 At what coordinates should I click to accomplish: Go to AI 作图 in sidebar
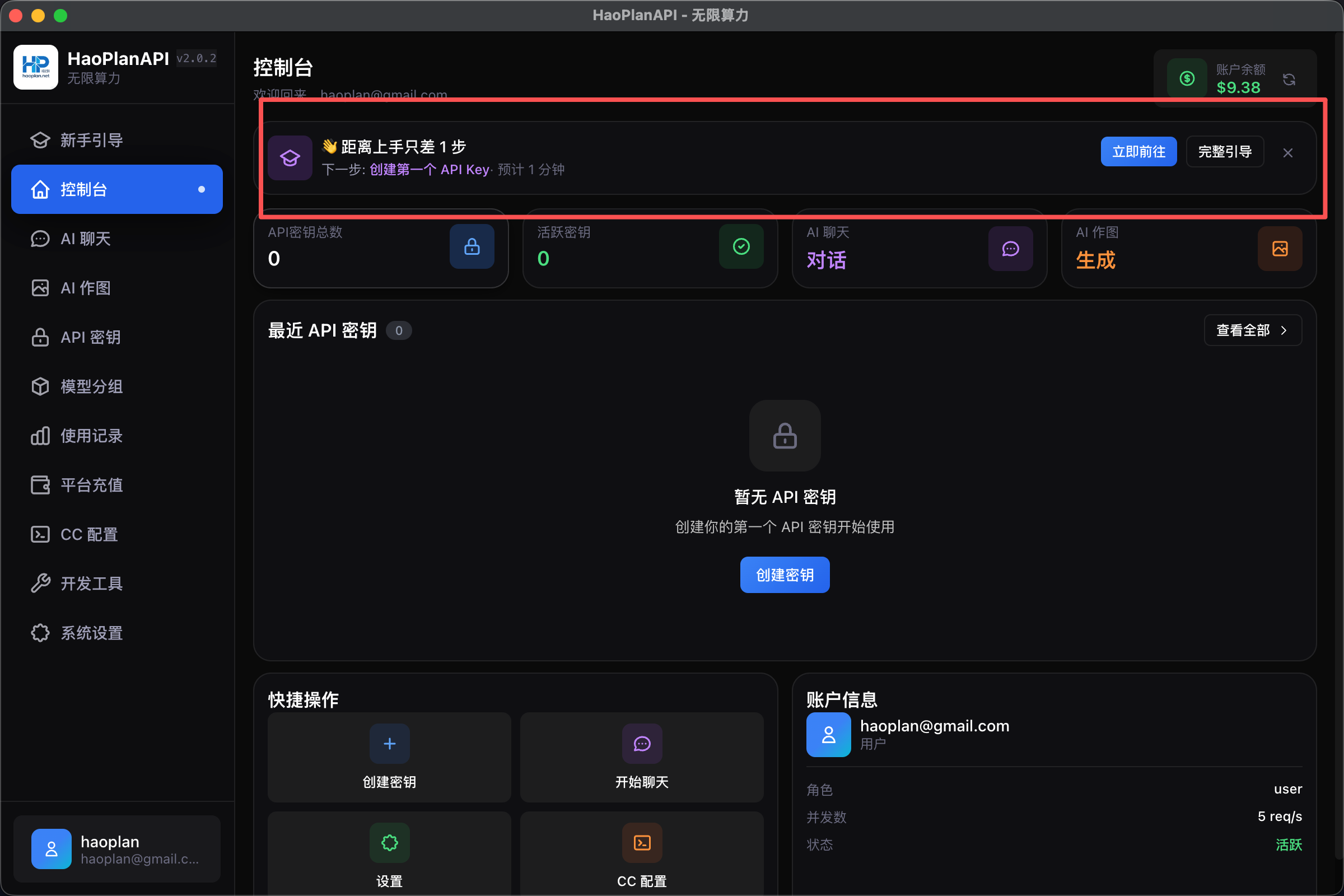(116, 287)
